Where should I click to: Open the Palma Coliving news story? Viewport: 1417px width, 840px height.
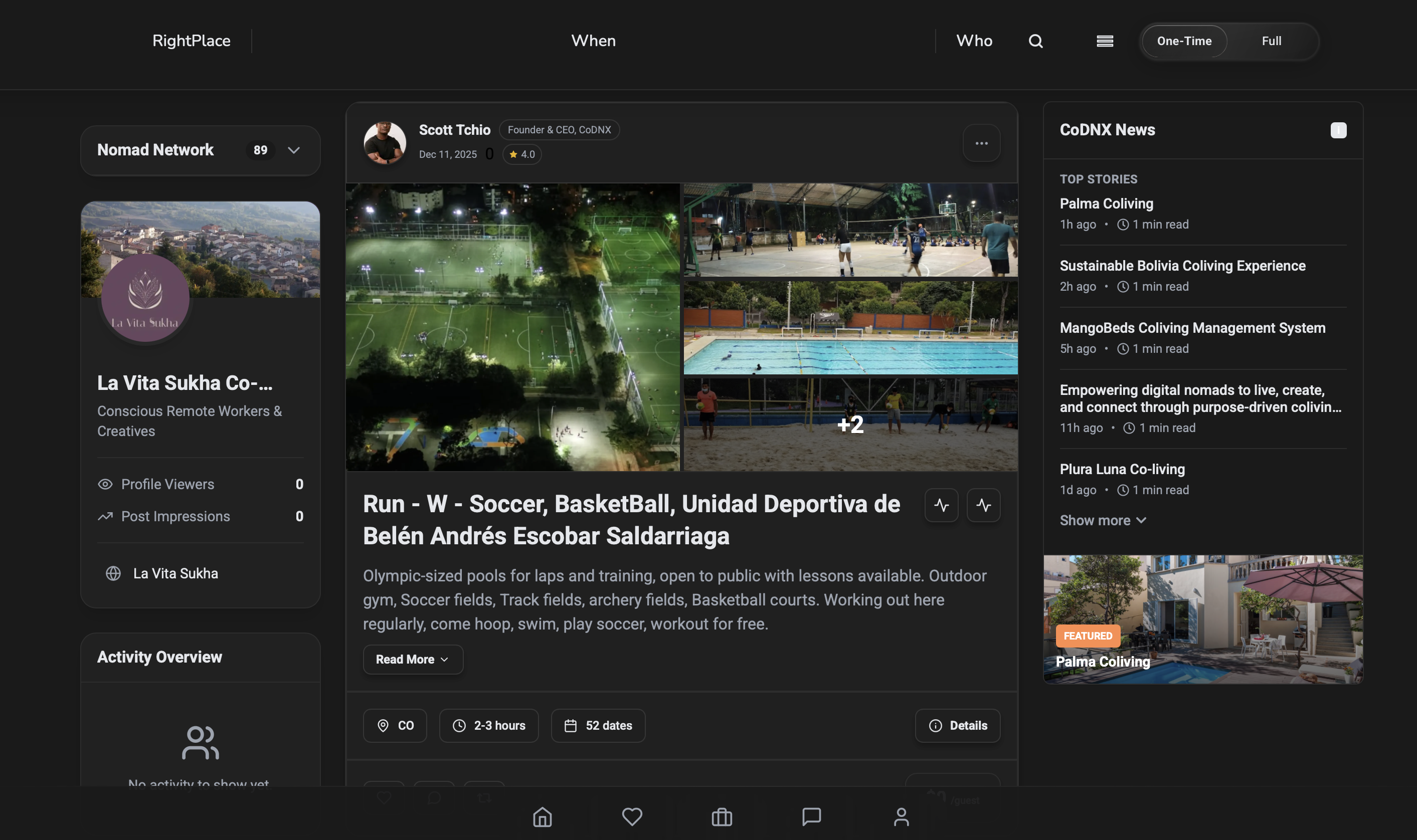click(1106, 204)
